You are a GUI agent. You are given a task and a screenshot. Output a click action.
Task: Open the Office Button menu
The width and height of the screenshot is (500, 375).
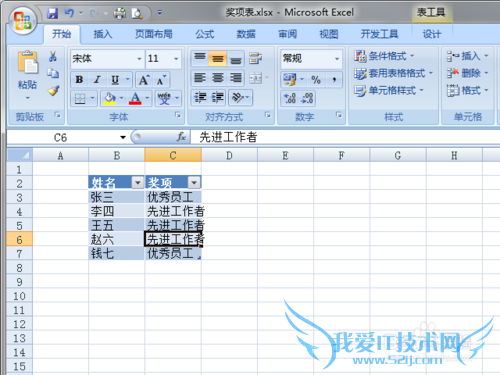(x=22, y=21)
